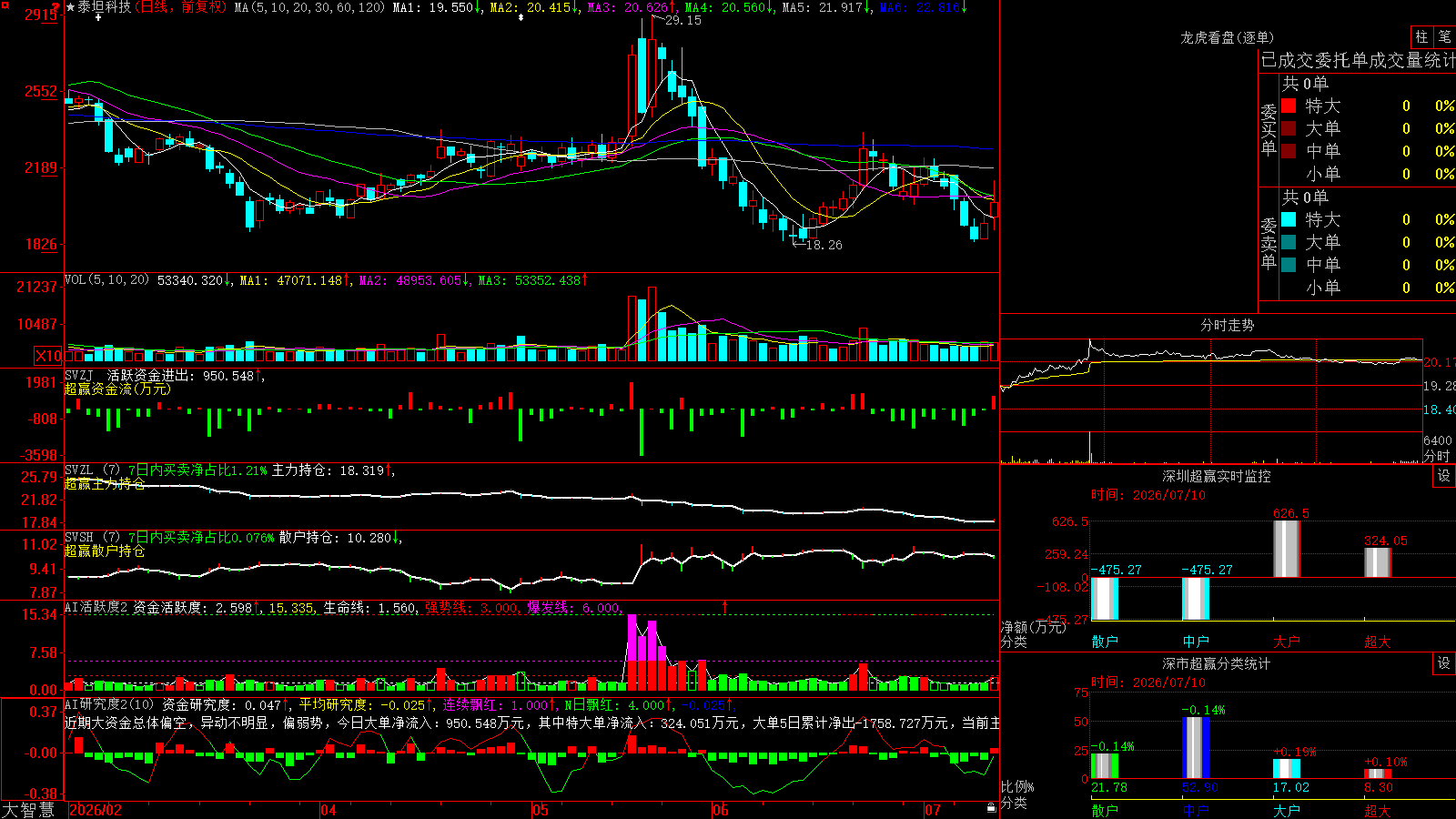Click the cyan 大户 bar in 深市超赢分类统计
The width and height of the screenshot is (1456, 819).
point(1287,769)
